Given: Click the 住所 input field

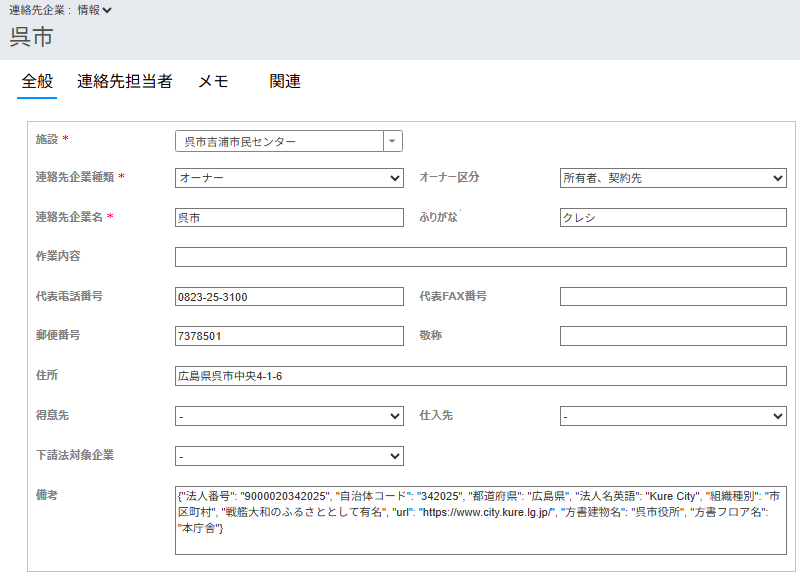Looking at the screenshot, I should (481, 376).
